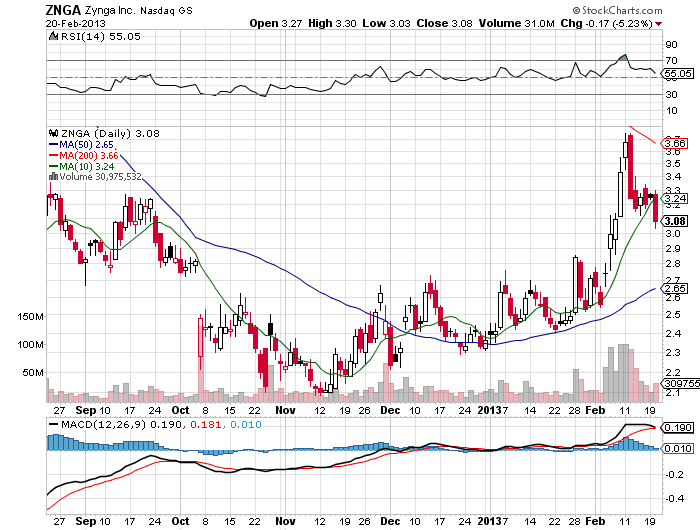The image size is (700, 530).
Task: Click the bold 3.08 last-price tag
Action: coord(675,221)
